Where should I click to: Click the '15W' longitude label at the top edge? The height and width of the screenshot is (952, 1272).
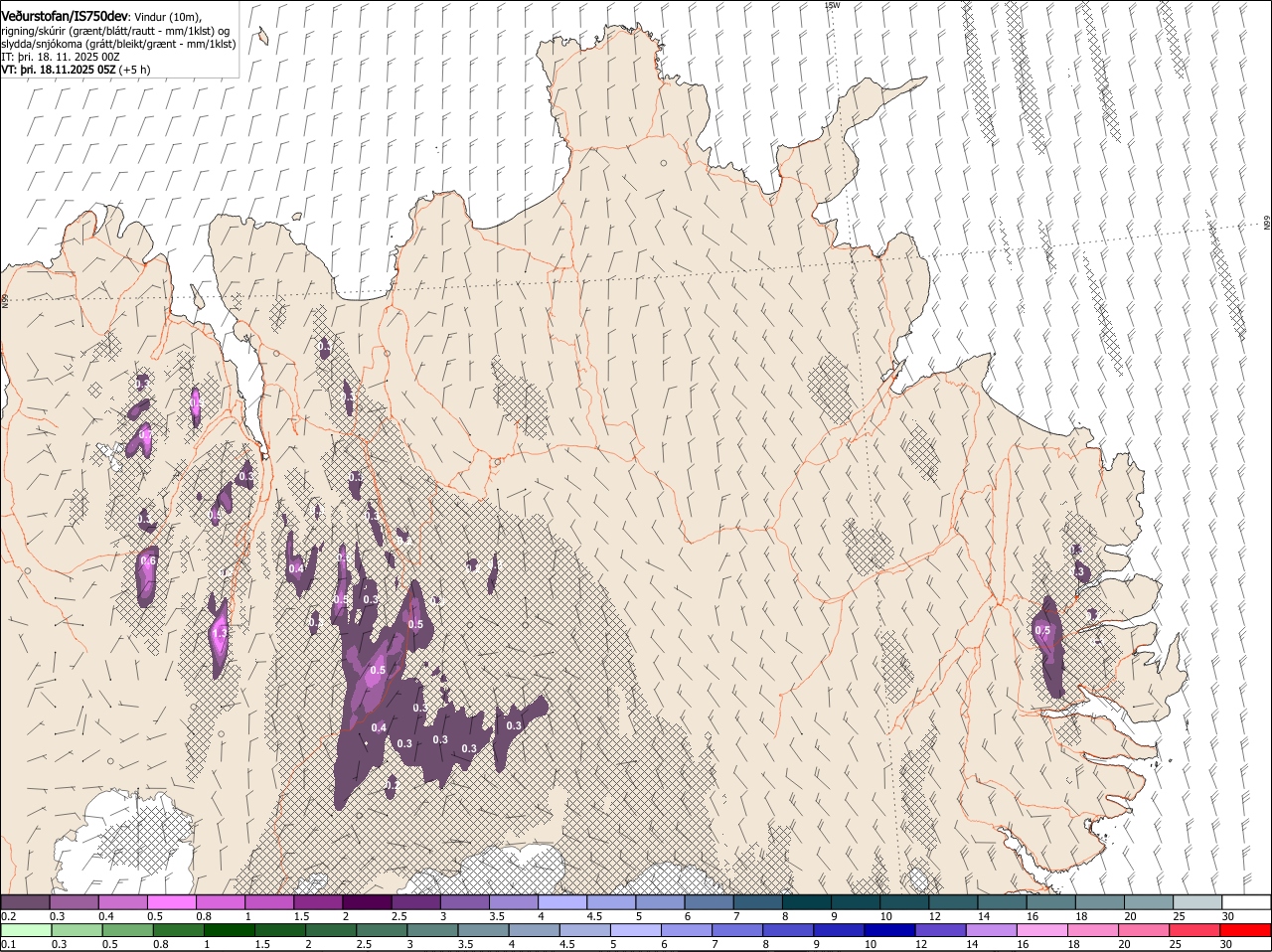point(832,5)
